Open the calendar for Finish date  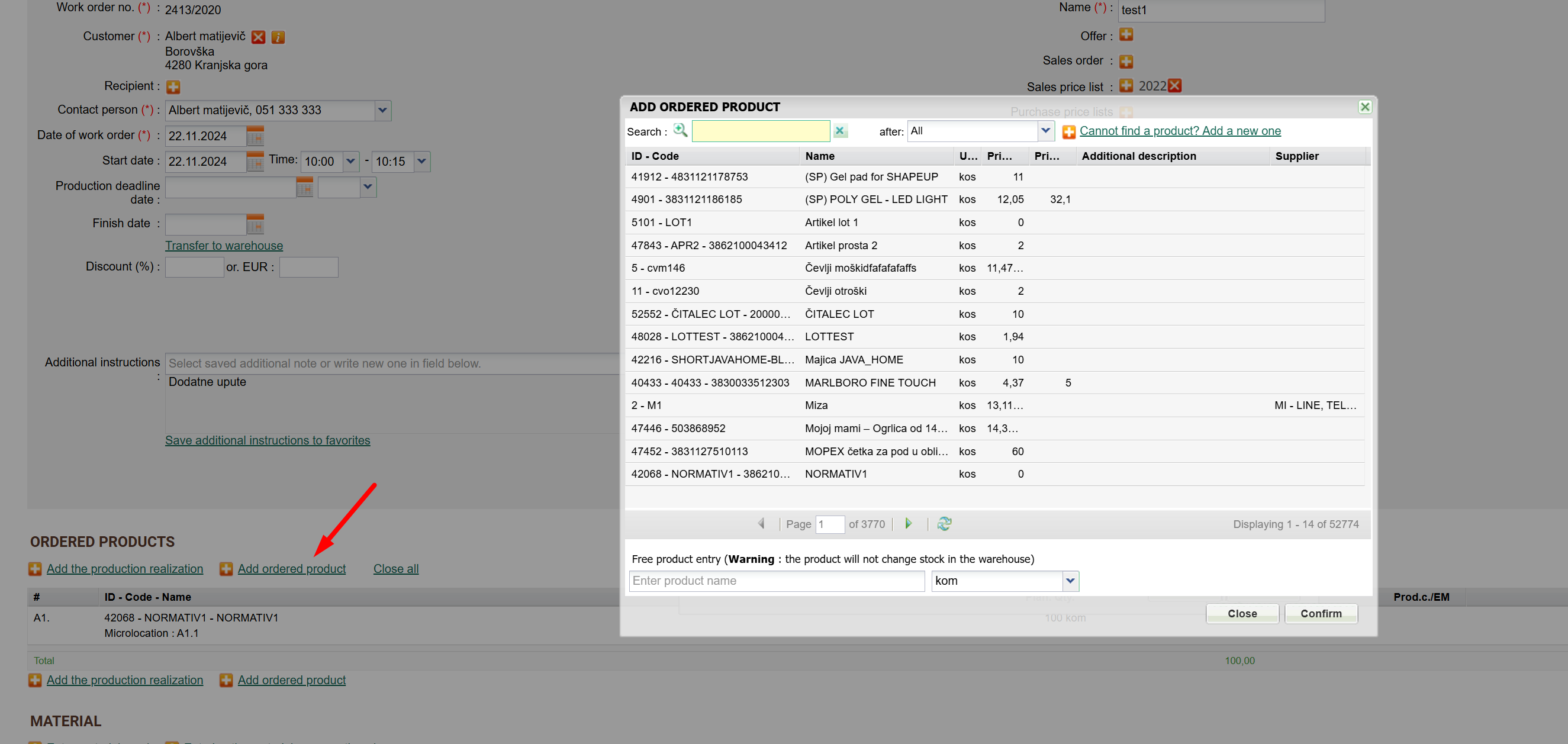(x=255, y=224)
